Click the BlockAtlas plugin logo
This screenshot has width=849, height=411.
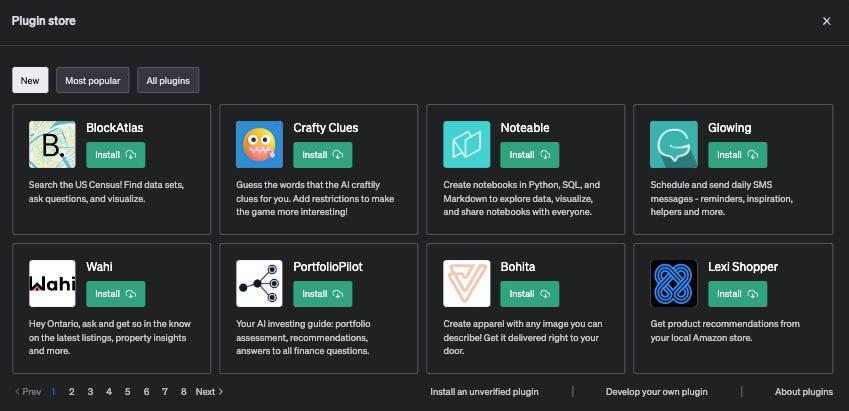pyautogui.click(x=52, y=144)
